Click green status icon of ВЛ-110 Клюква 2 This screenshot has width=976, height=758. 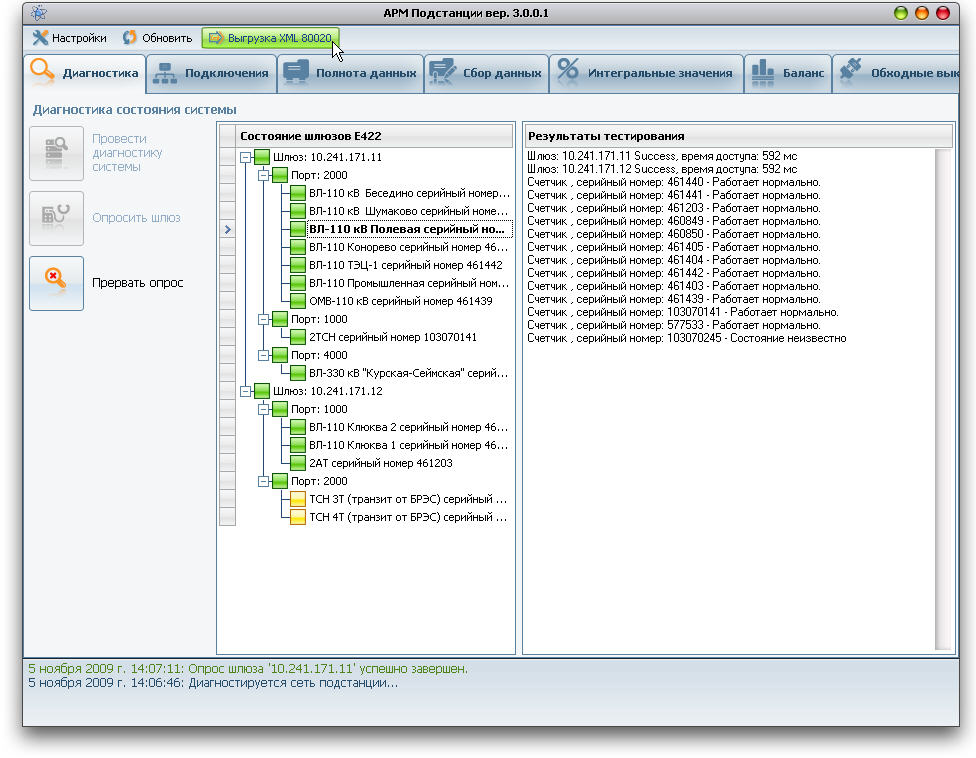click(x=298, y=428)
